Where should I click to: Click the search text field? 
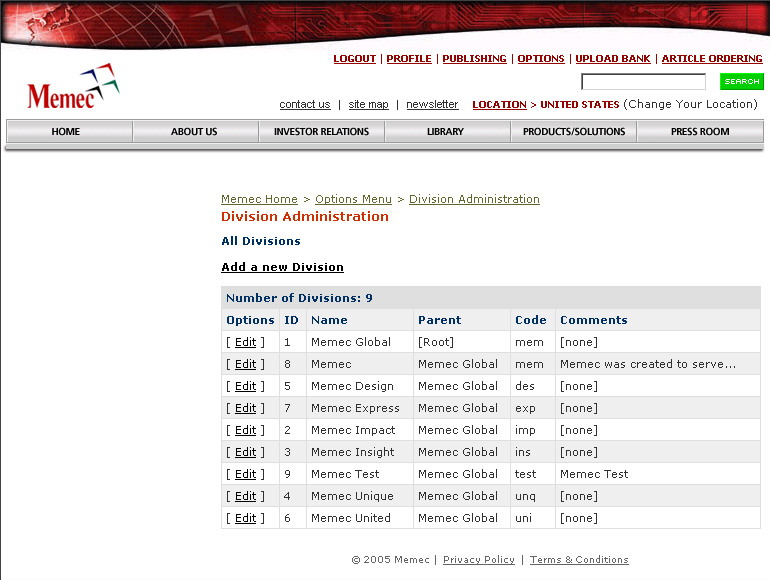(643, 82)
